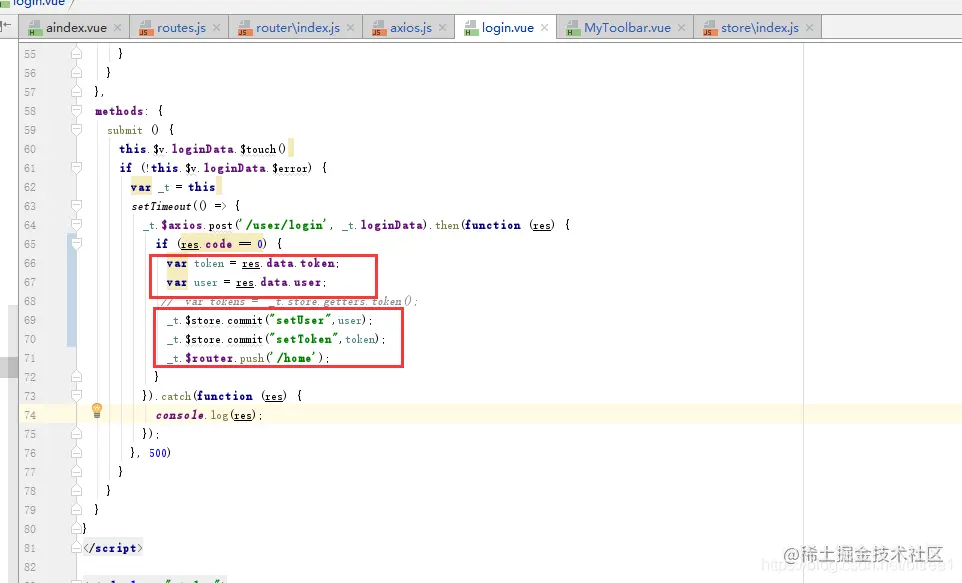962x583 pixels.
Task: Click 'methods' keyword on line 58
Action: pos(119,111)
